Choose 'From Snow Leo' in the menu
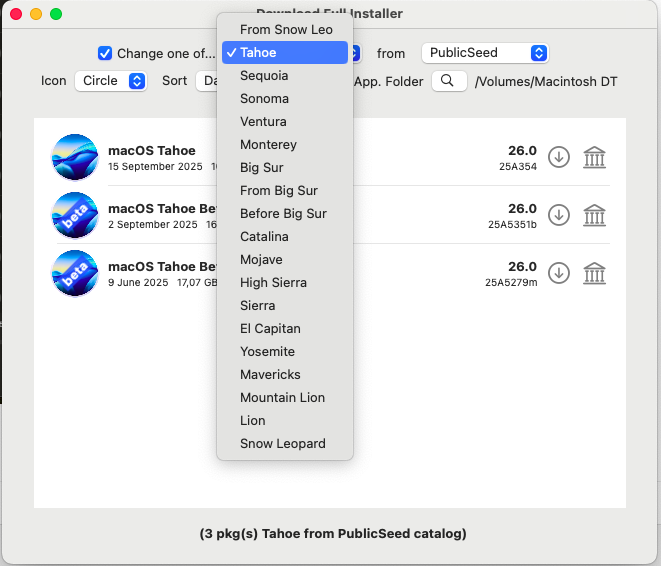Screen dimensions: 661x566 pyautogui.click(x=285, y=30)
